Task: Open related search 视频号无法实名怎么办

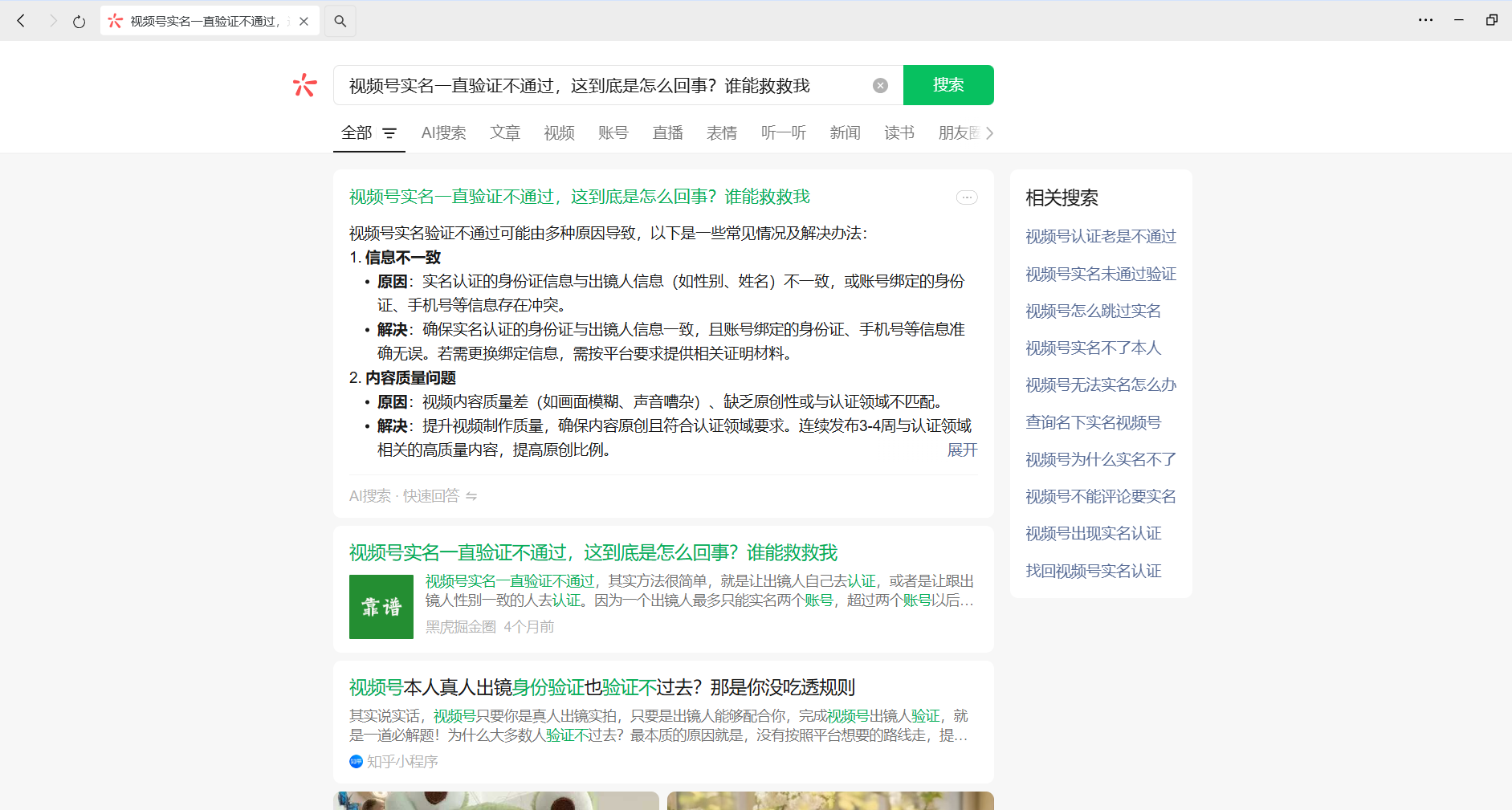Action: click(1100, 385)
